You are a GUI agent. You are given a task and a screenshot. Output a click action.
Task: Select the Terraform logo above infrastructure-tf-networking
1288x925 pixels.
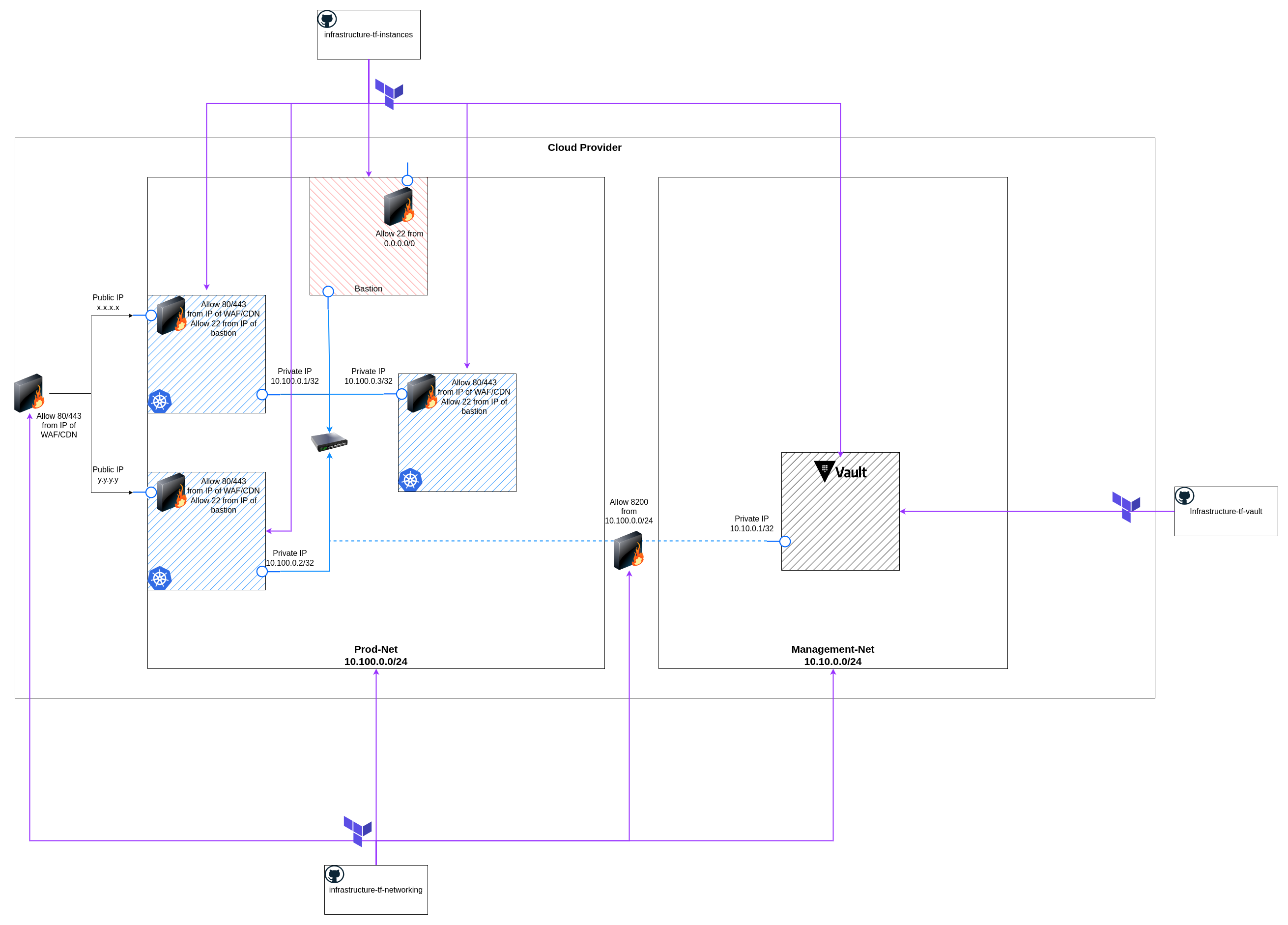[x=358, y=831]
